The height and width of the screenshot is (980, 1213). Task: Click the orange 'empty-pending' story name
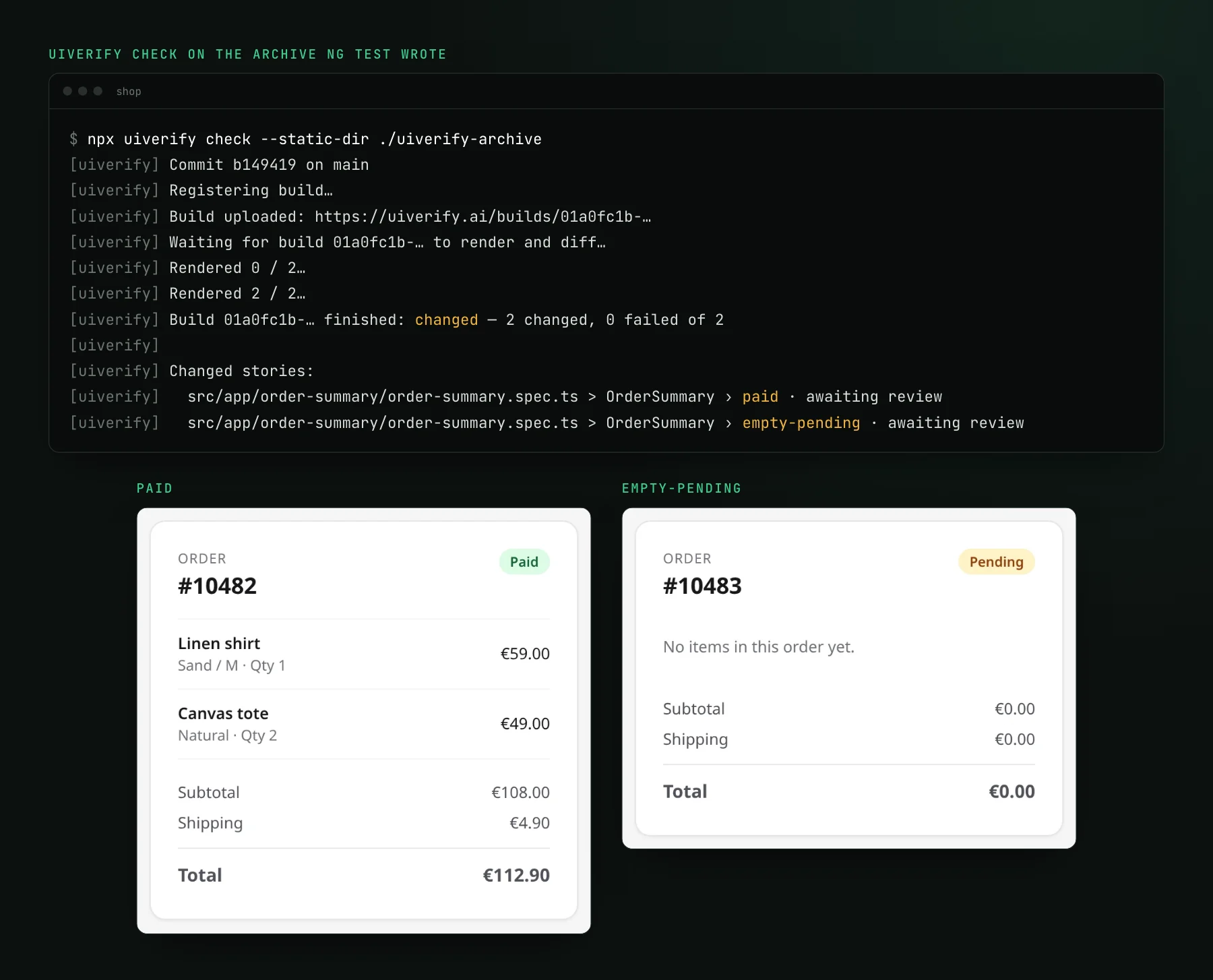pyautogui.click(x=801, y=423)
